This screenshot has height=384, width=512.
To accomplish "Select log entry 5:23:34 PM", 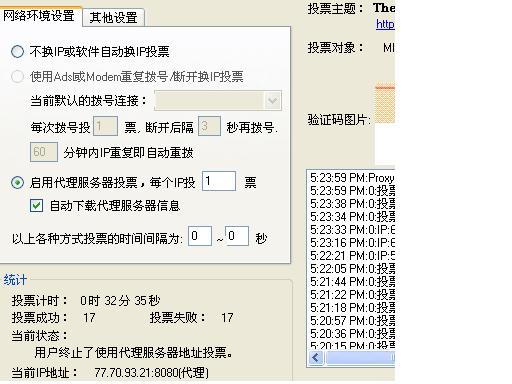I will coord(352,216).
